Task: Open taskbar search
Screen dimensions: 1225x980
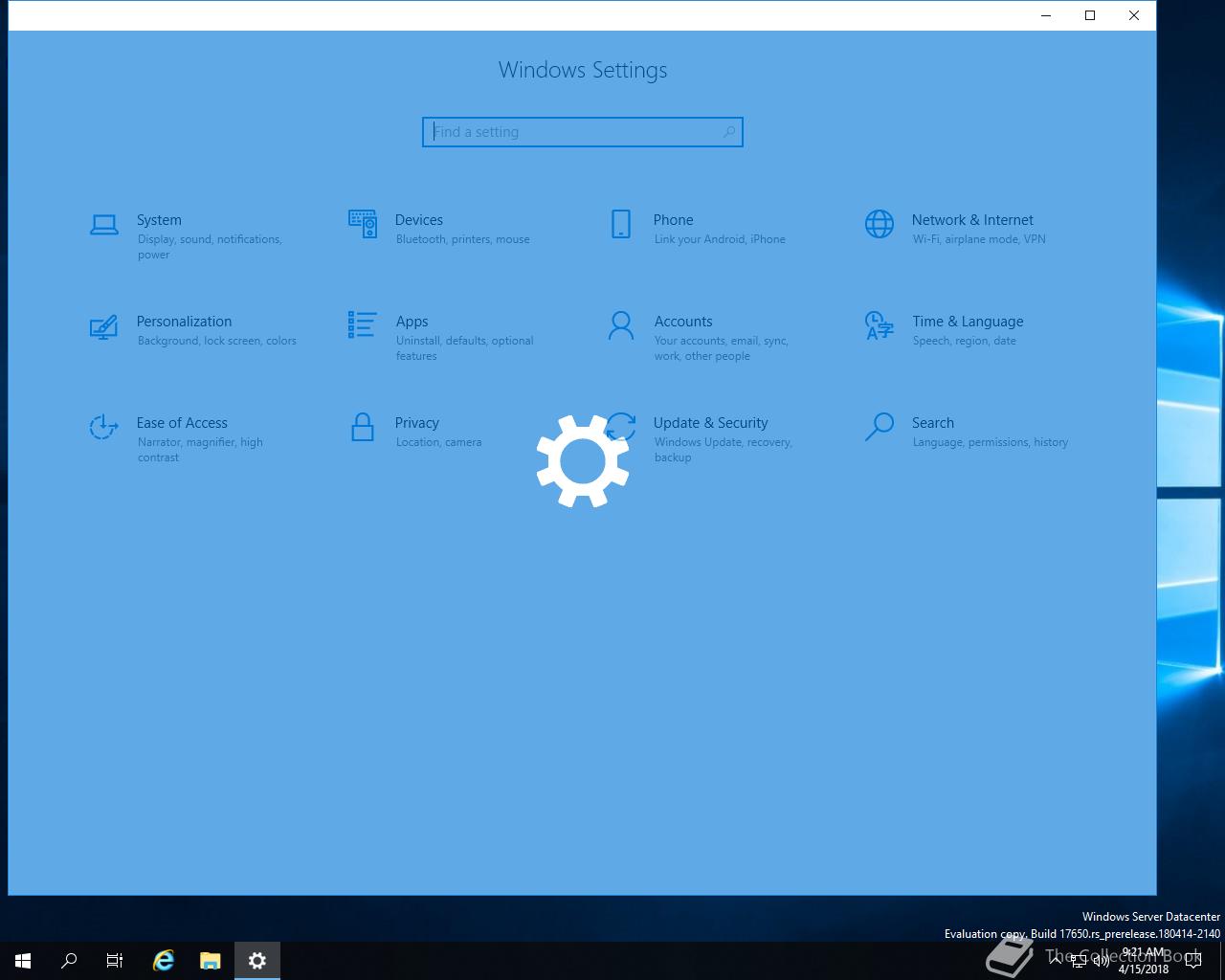Action: (69, 961)
